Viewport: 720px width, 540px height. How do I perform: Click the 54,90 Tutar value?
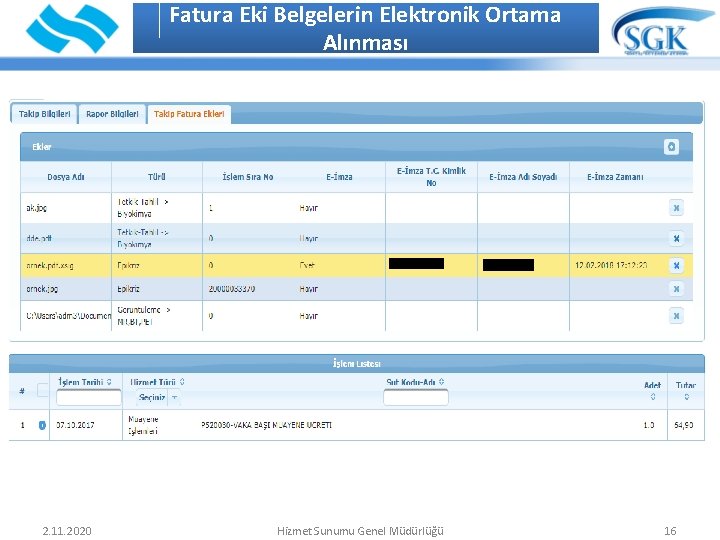pos(684,425)
